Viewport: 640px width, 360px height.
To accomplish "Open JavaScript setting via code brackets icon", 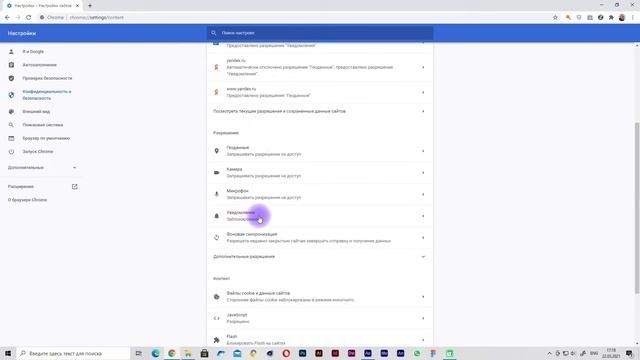I will coord(217,318).
